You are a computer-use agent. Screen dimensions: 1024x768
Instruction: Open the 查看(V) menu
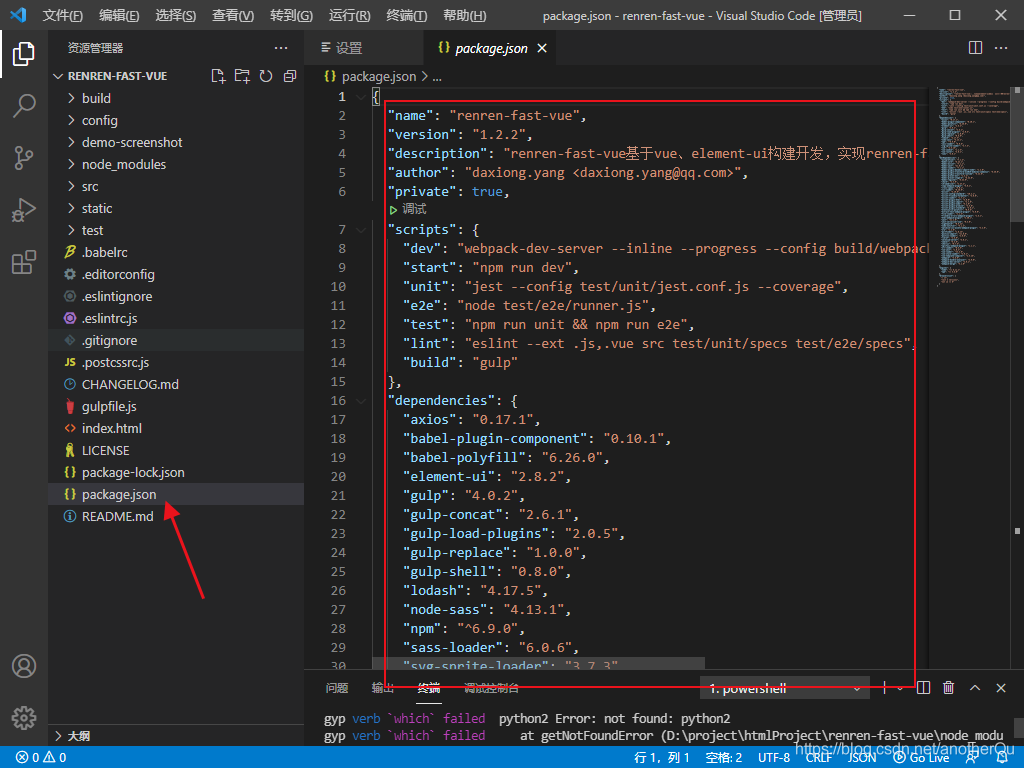[232, 15]
